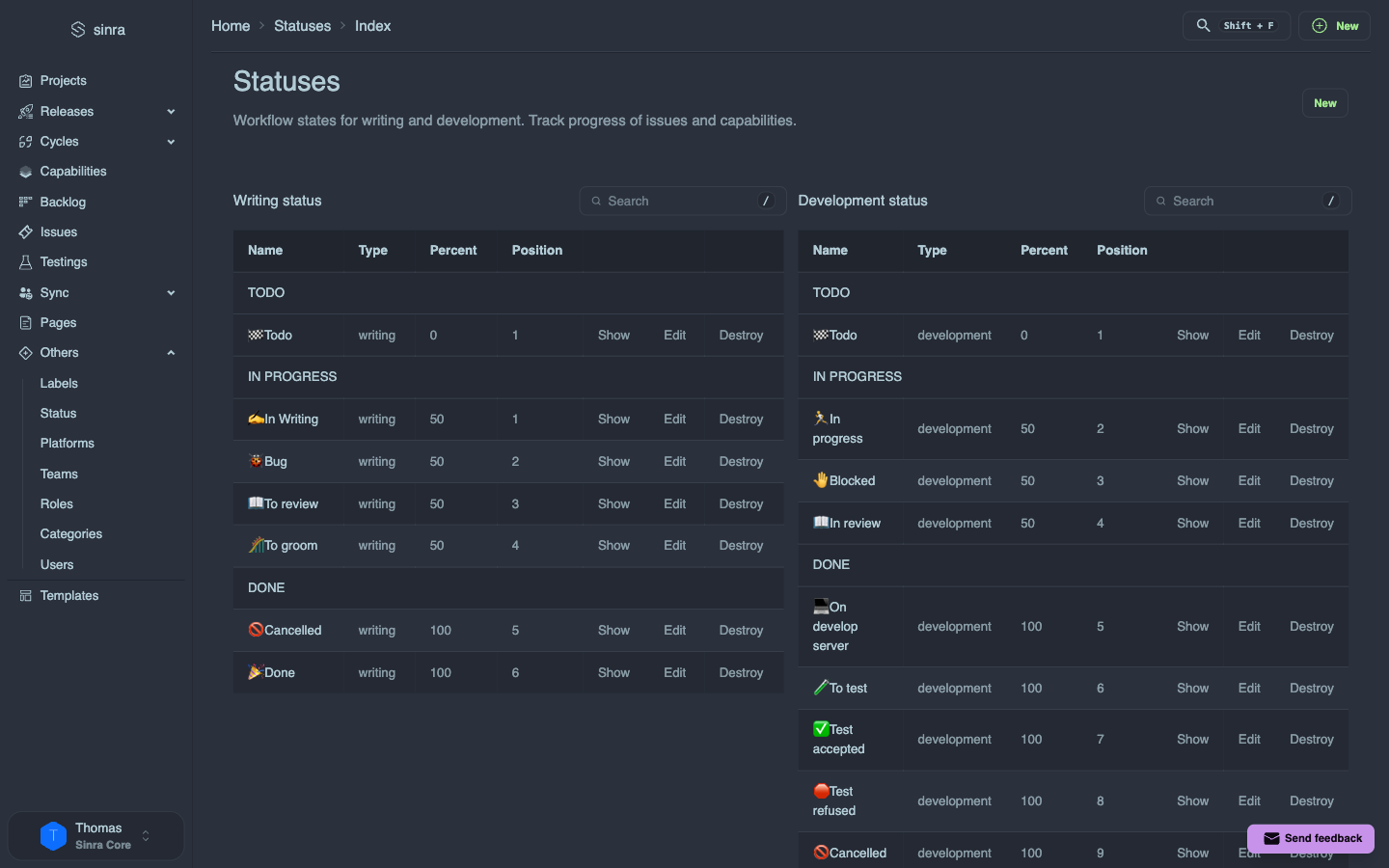
Task: Click the Bug status ladybug icon
Action: pyautogui.click(x=256, y=461)
